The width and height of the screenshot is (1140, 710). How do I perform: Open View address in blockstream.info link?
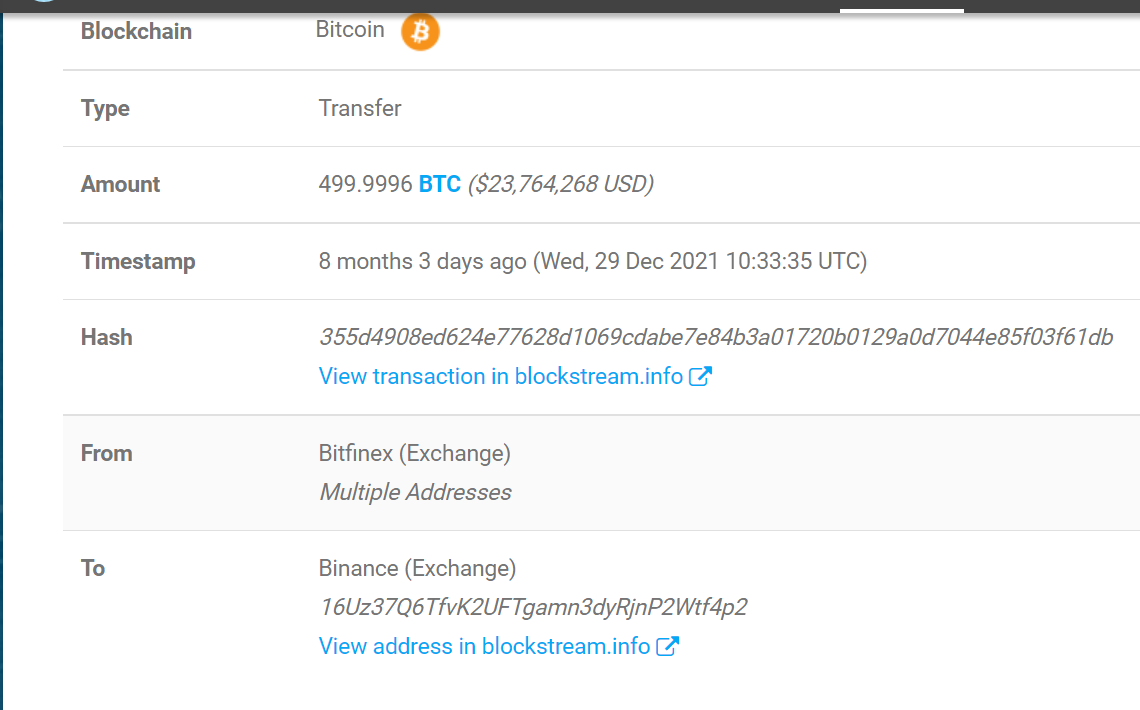(x=484, y=646)
